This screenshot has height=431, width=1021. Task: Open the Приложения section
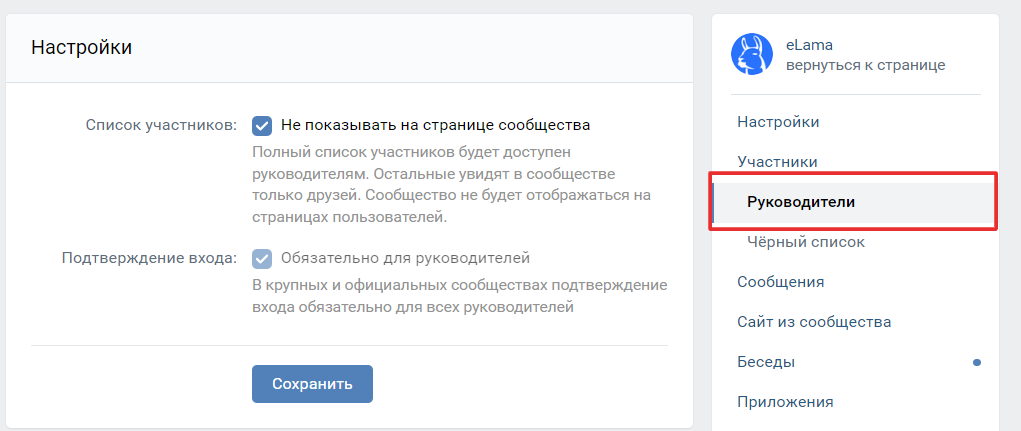[x=785, y=402]
